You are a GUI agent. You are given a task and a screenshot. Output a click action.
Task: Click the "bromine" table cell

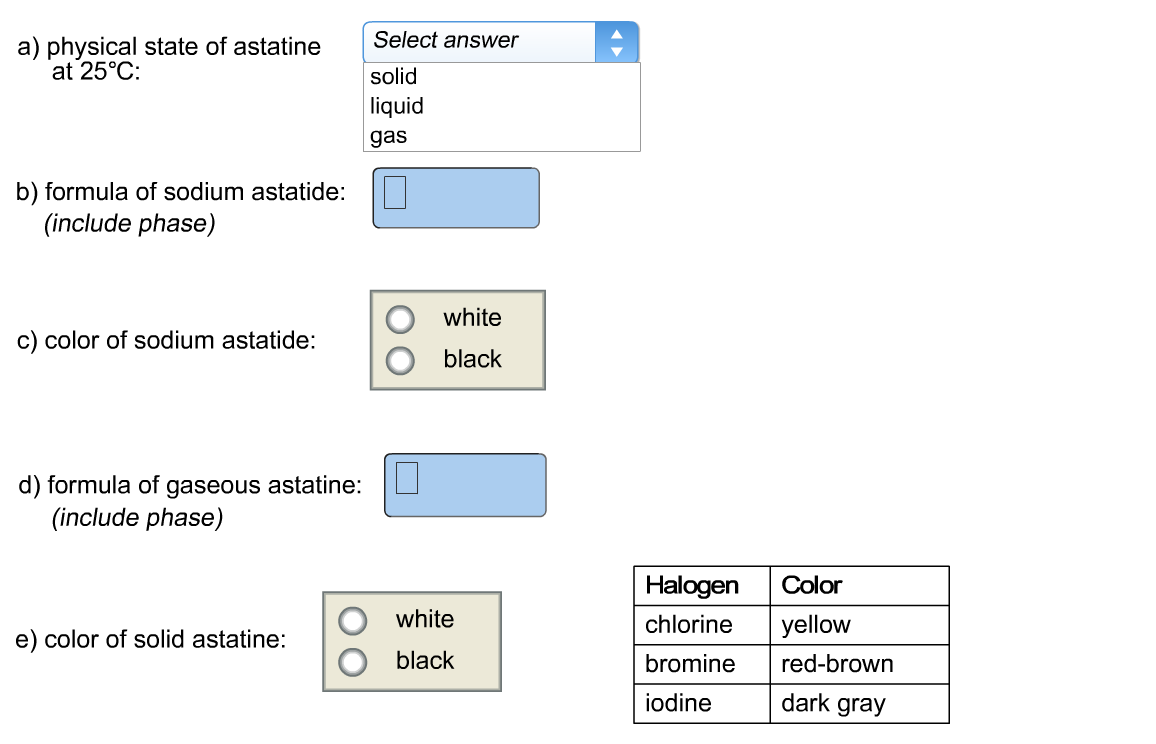pos(690,664)
